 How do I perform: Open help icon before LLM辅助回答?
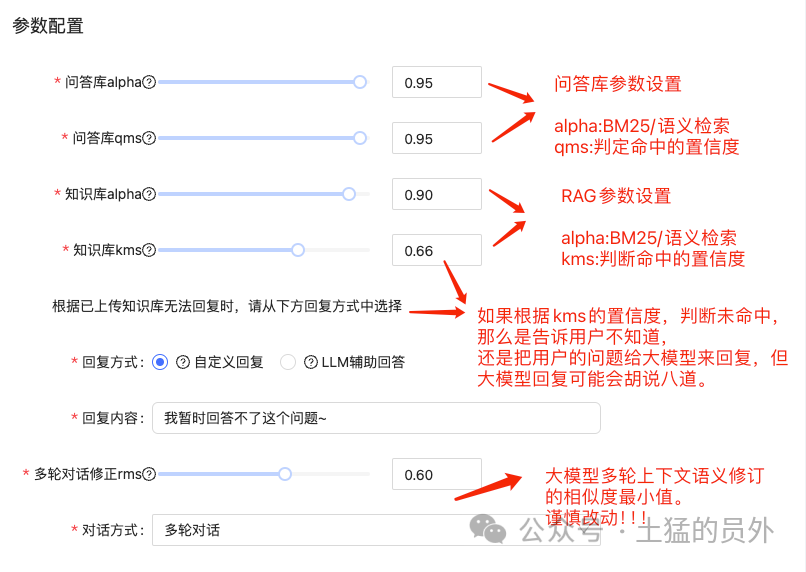310,362
